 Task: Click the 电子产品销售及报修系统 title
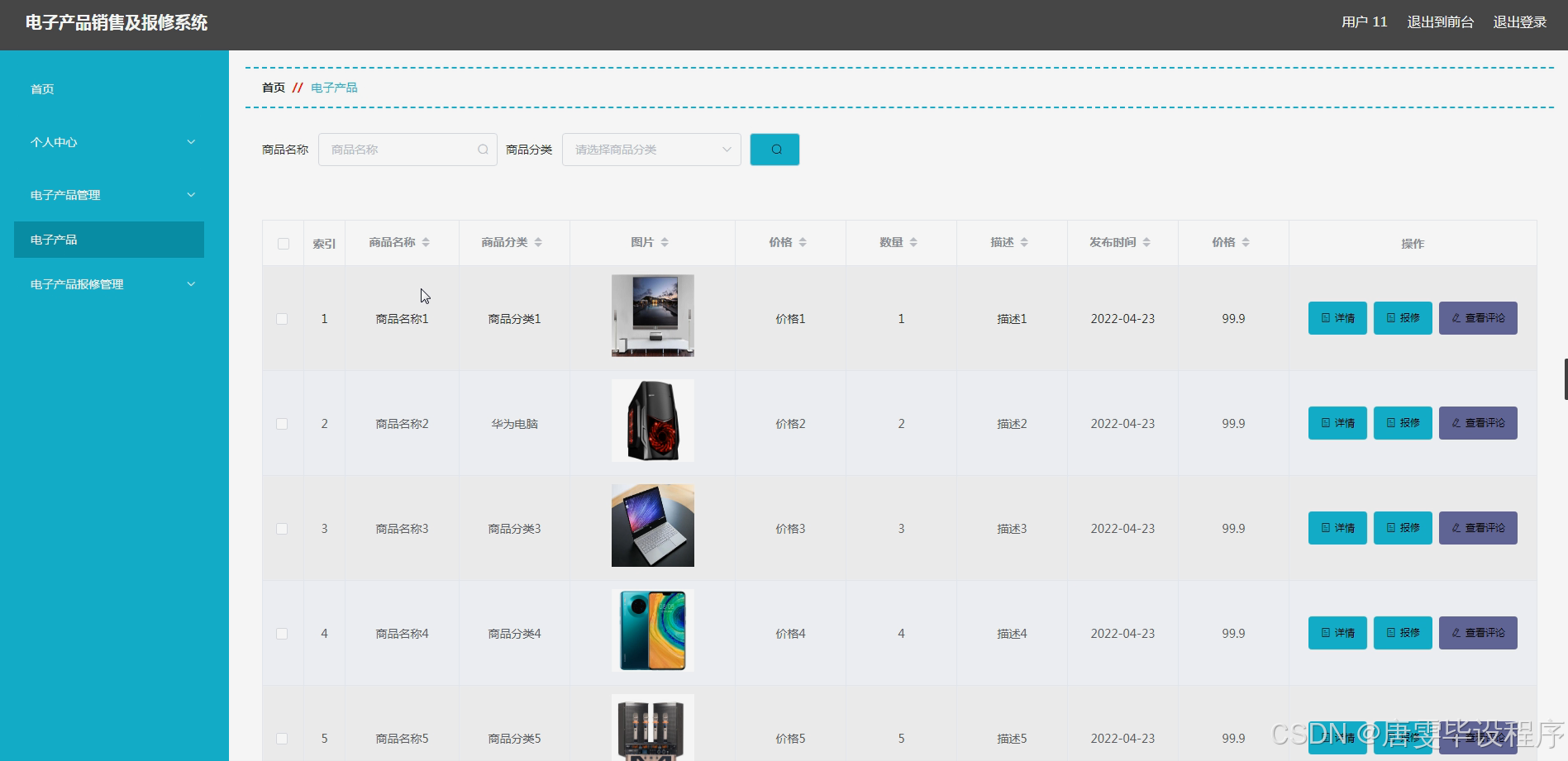pyautogui.click(x=117, y=23)
